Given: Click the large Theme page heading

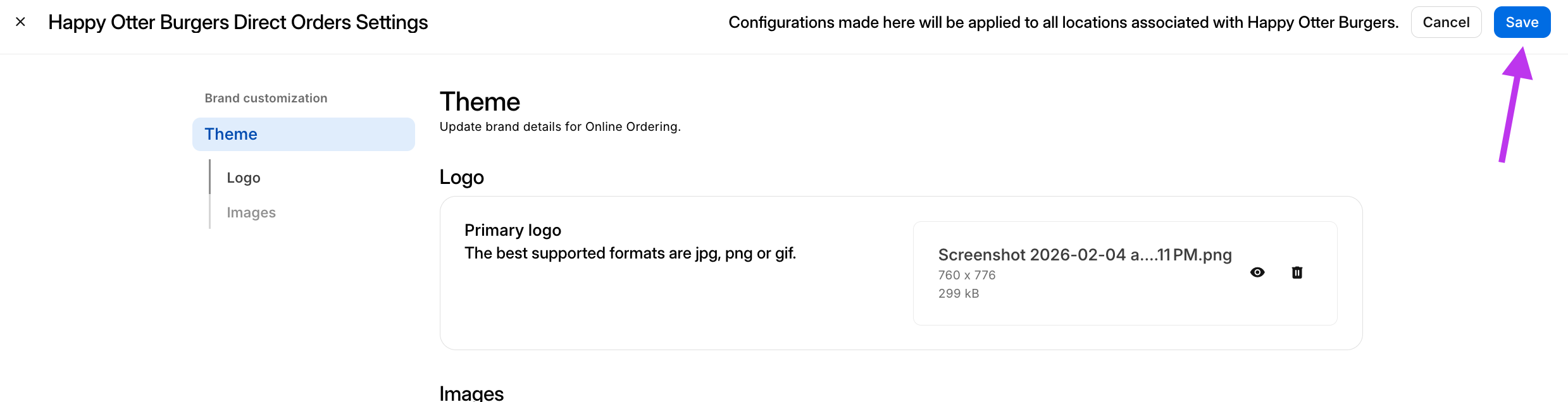Looking at the screenshot, I should [x=480, y=102].
